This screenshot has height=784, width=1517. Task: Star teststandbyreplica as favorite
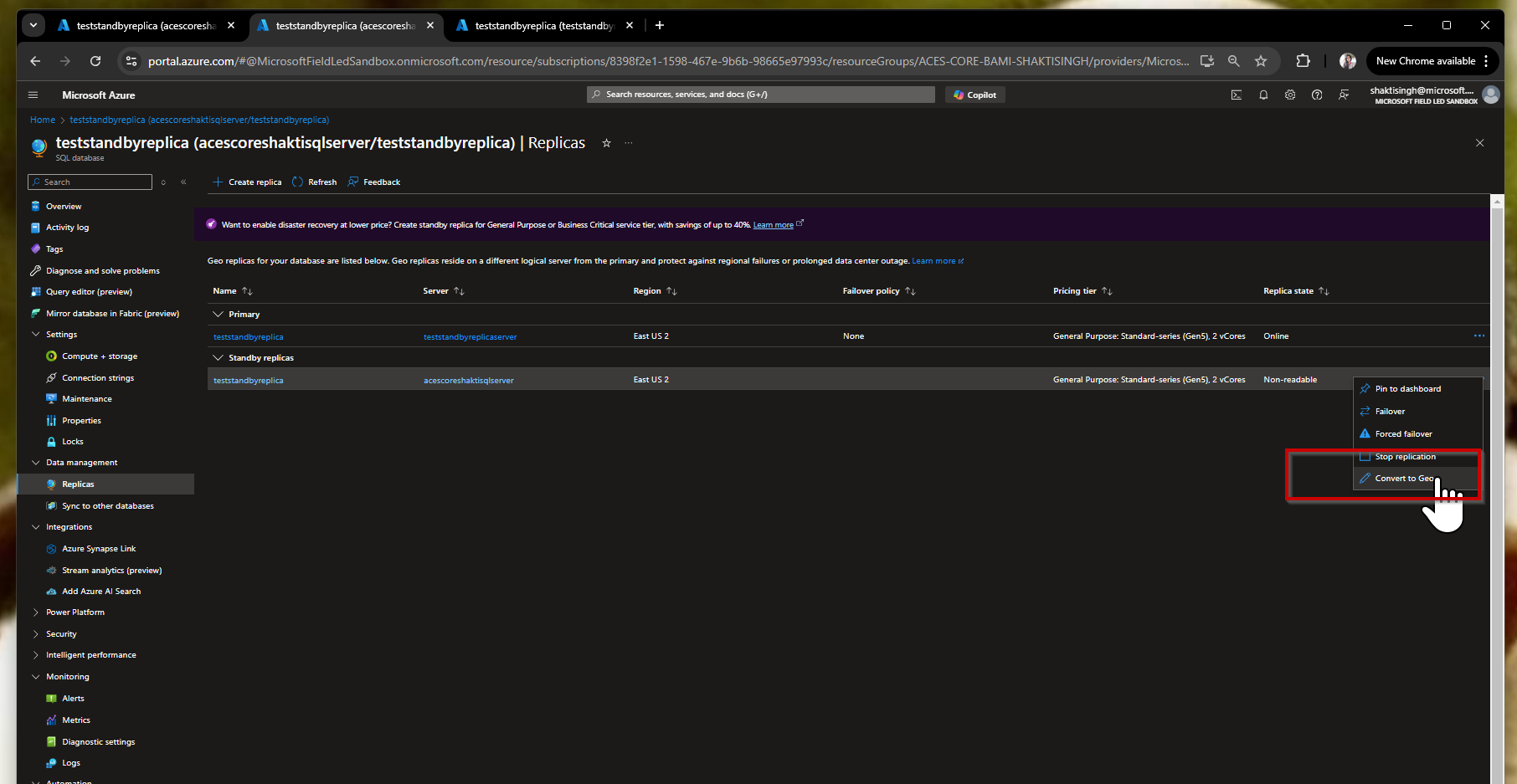point(606,143)
